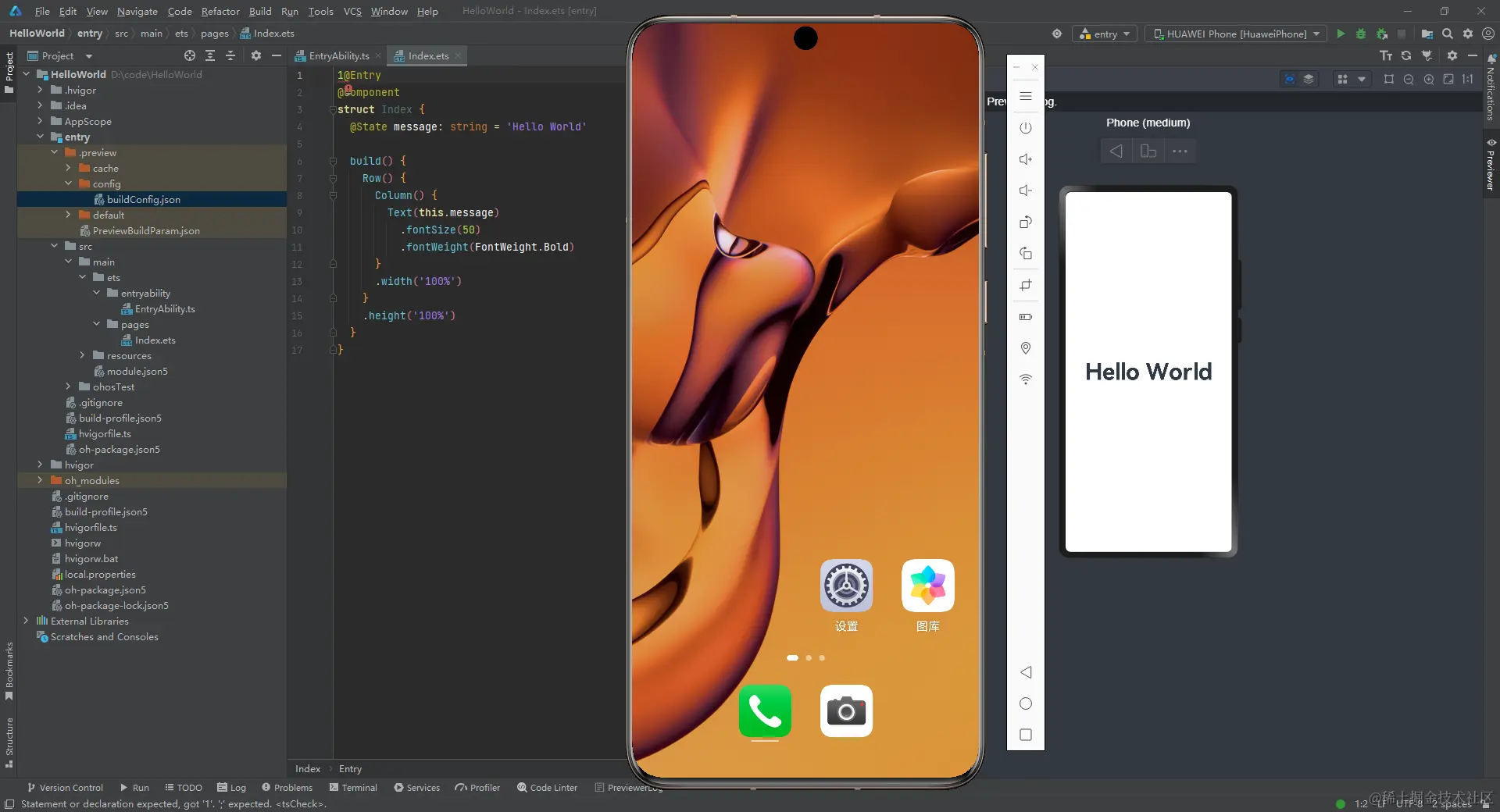Tap the emulator back navigation triangle
This screenshot has width=1500, height=812.
tap(1026, 672)
